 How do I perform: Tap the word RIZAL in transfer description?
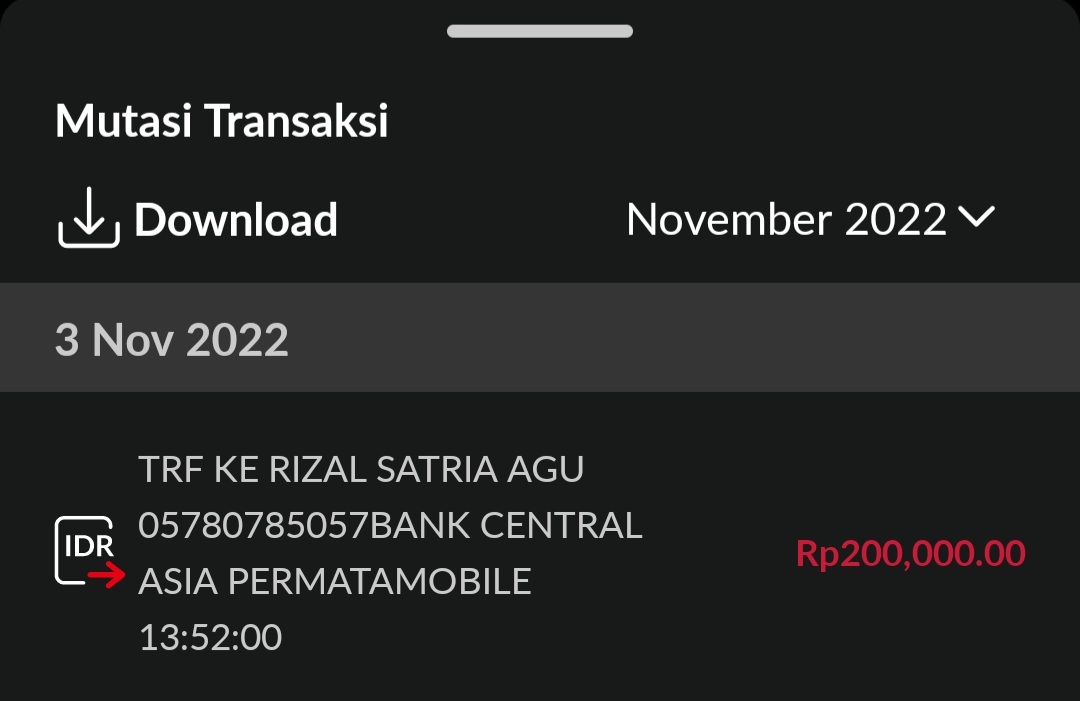click(317, 469)
